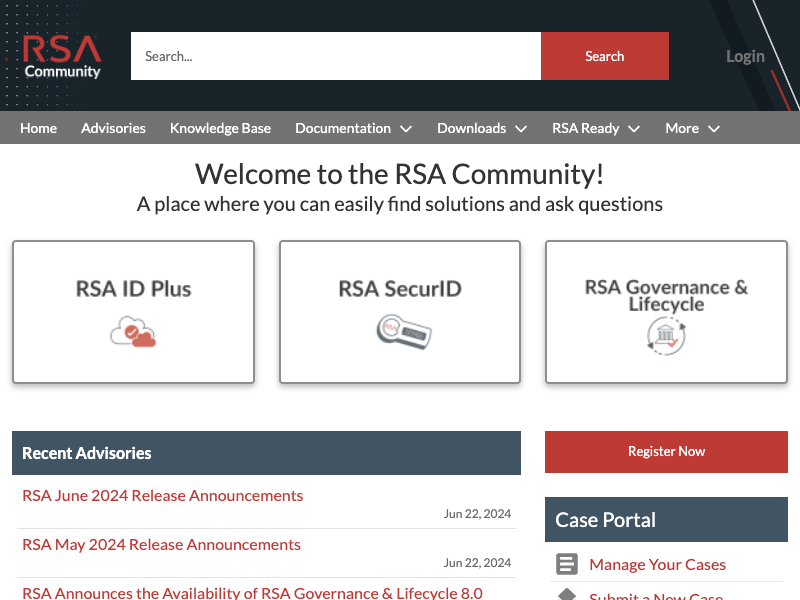The width and height of the screenshot is (800, 600).
Task: Click the red Search button
Action: (x=605, y=56)
